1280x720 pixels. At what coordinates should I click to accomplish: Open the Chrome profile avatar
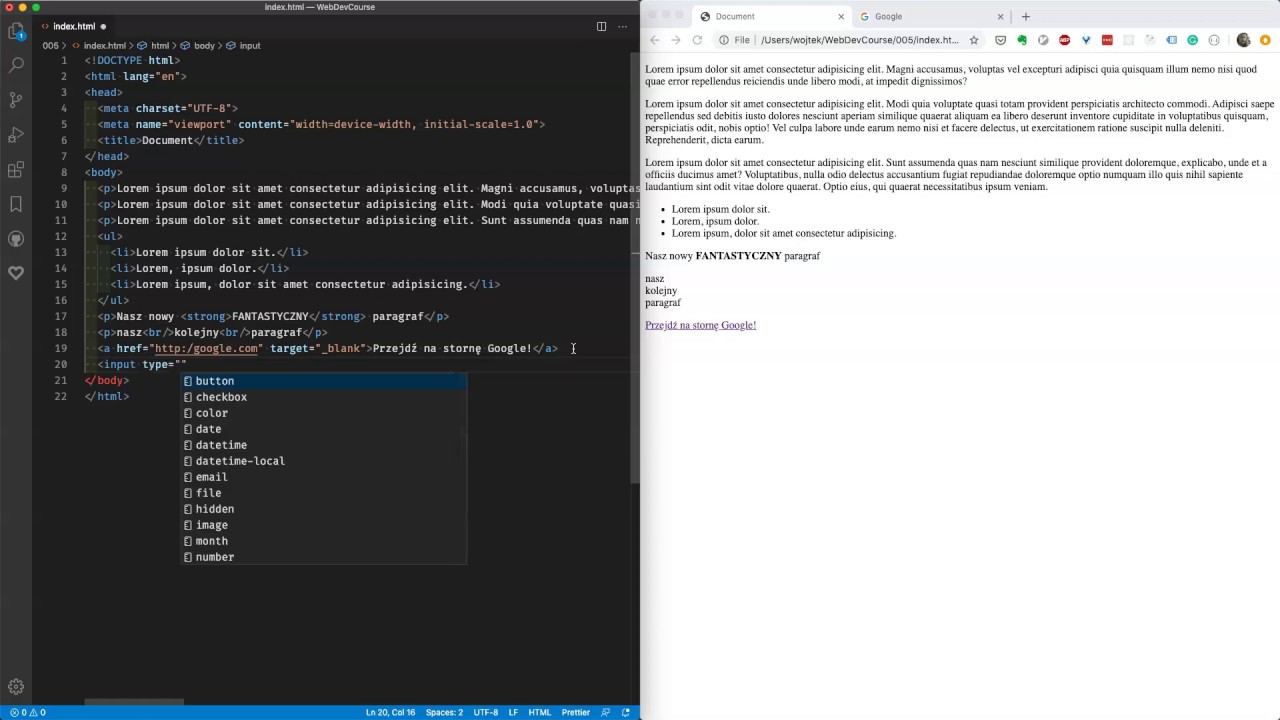point(1243,40)
